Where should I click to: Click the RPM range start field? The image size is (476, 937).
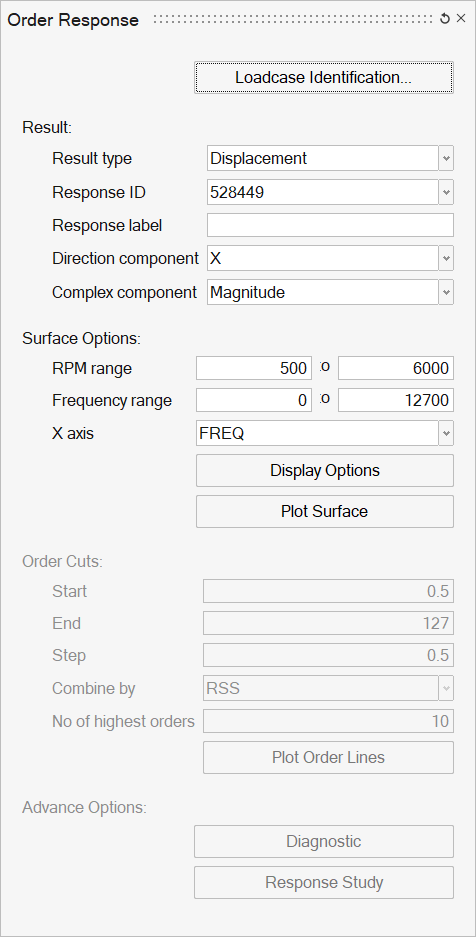click(x=254, y=368)
